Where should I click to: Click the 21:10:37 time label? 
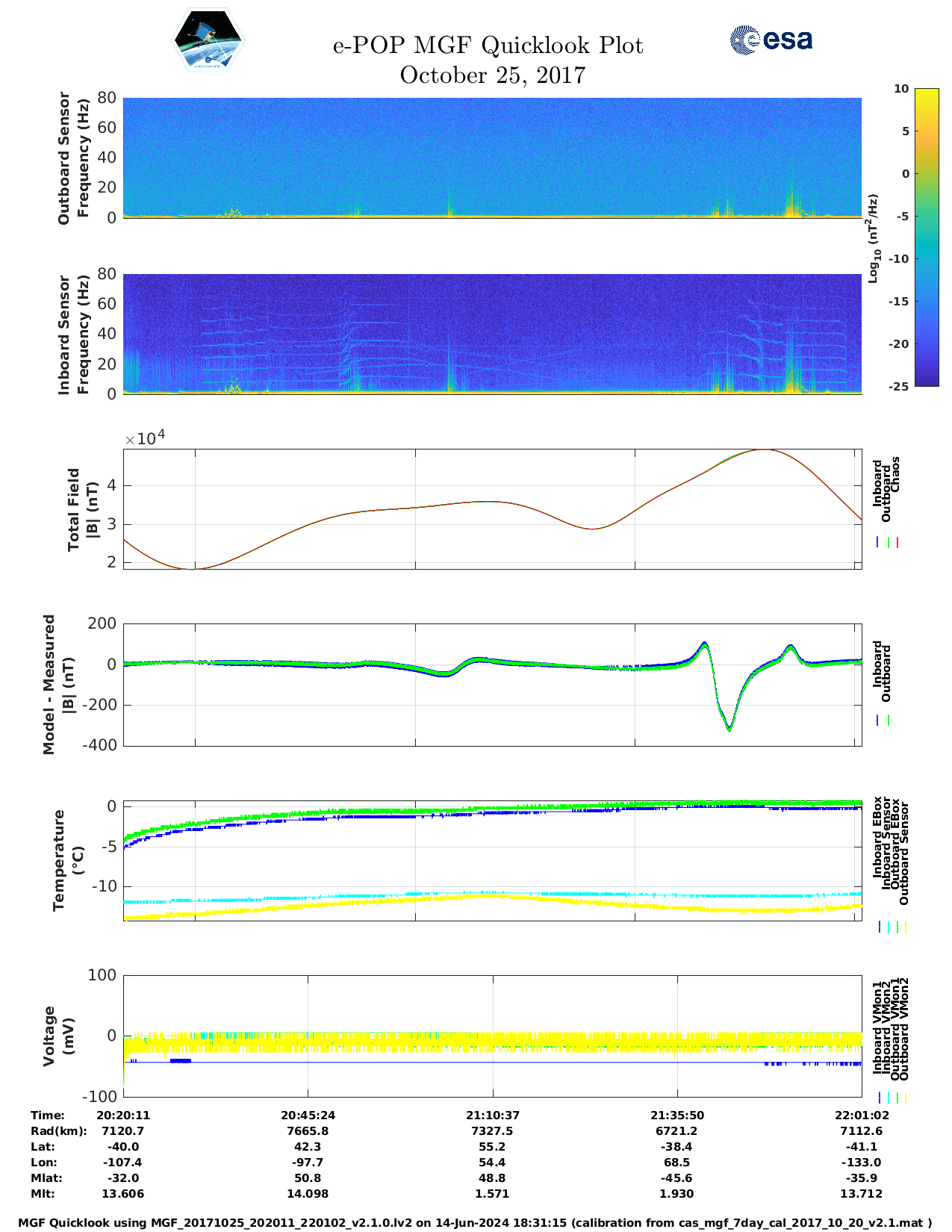click(493, 1116)
